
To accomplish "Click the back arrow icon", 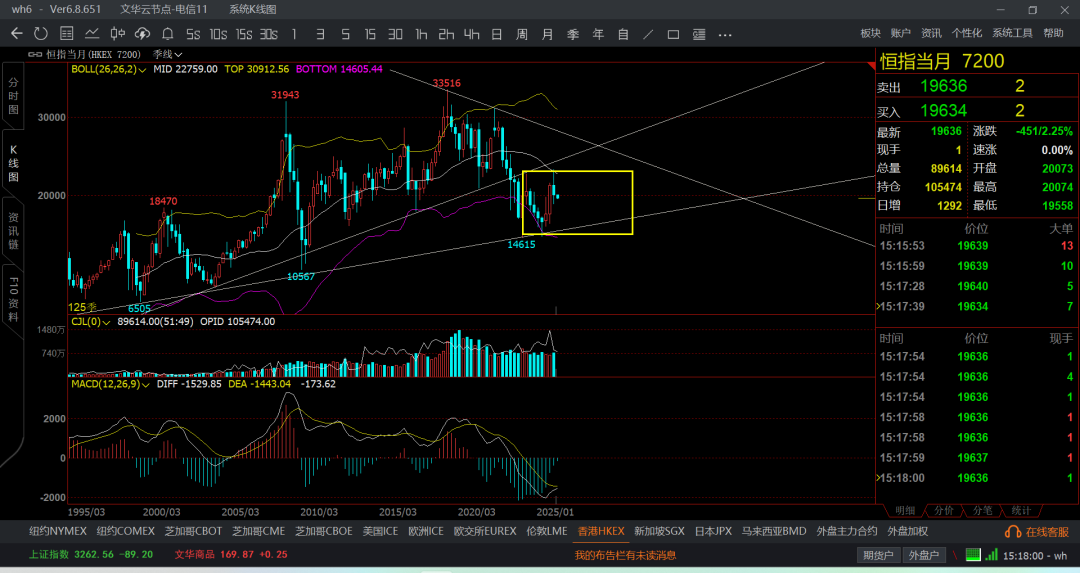I will tap(17, 34).
